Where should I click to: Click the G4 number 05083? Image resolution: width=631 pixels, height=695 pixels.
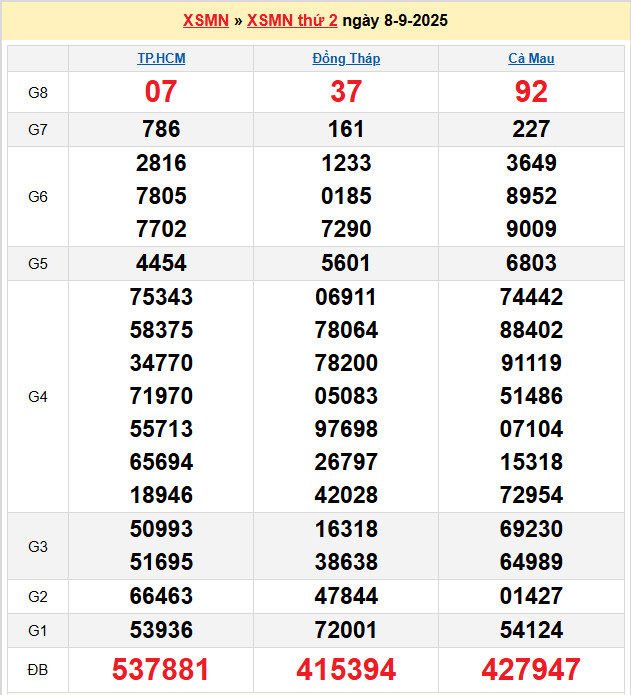(x=346, y=396)
